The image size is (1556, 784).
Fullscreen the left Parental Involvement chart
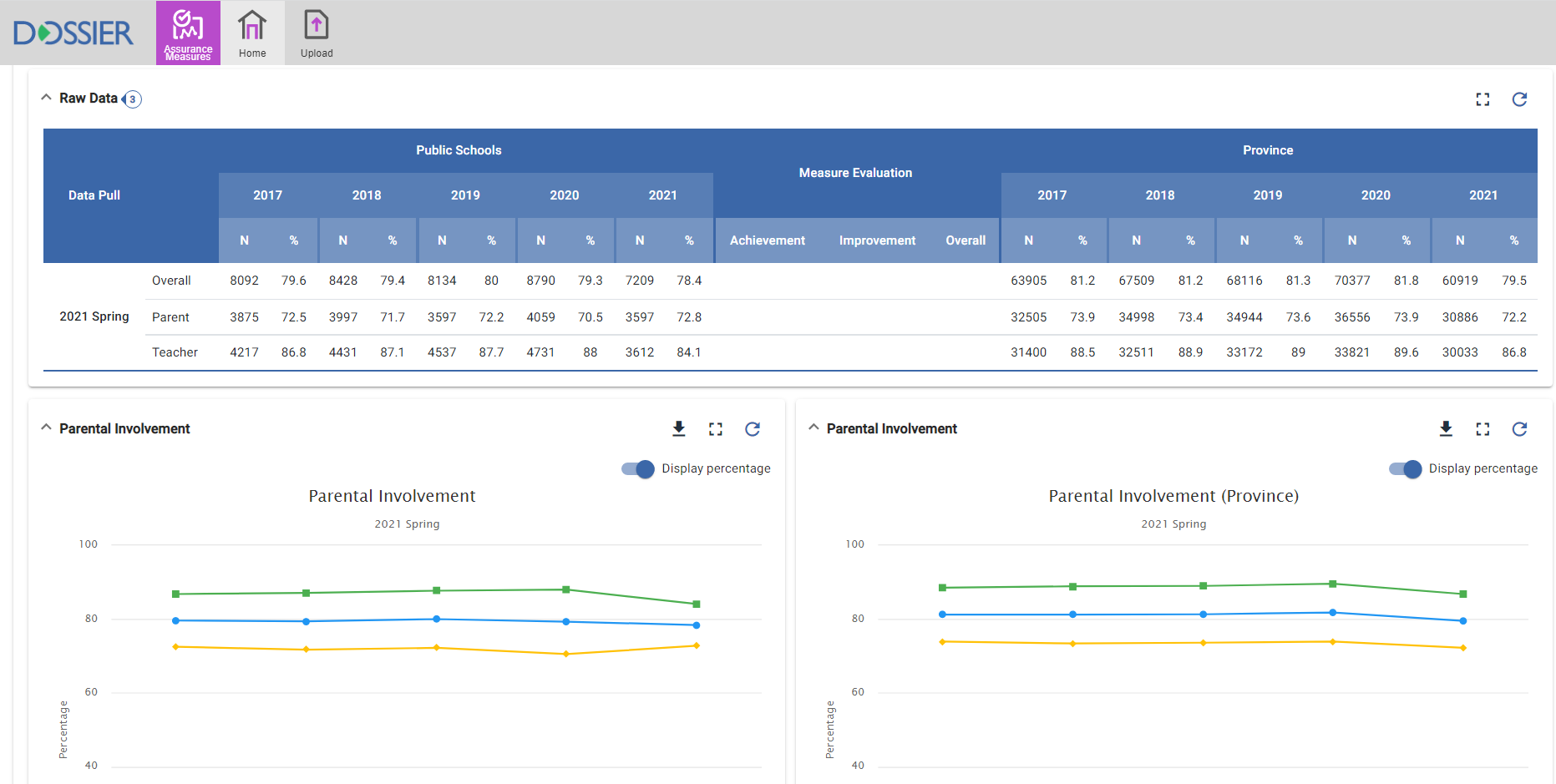click(x=716, y=428)
